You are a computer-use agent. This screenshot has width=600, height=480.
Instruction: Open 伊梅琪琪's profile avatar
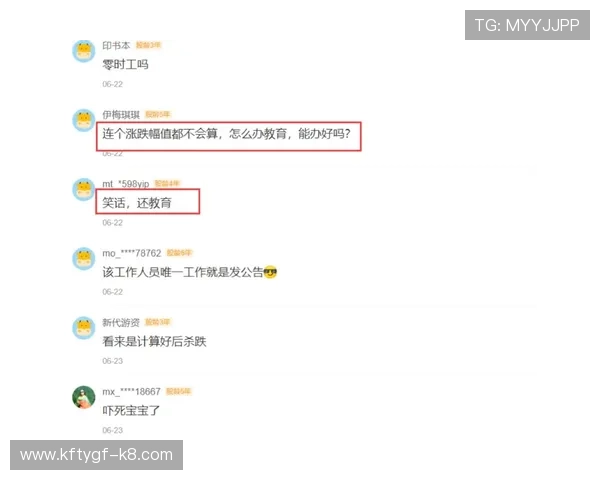[84, 120]
